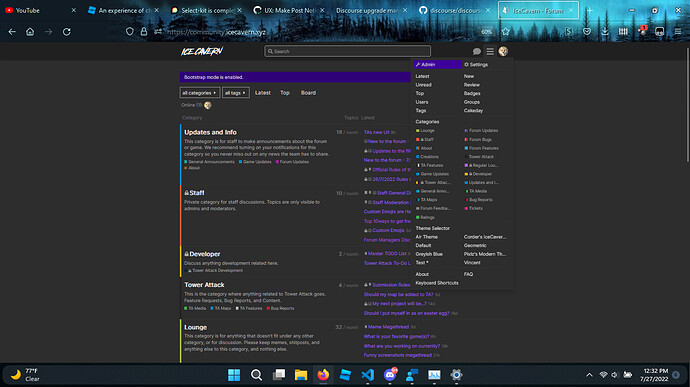Choose the Greyish Blue theme
The image size is (690, 387).
(x=429, y=254)
